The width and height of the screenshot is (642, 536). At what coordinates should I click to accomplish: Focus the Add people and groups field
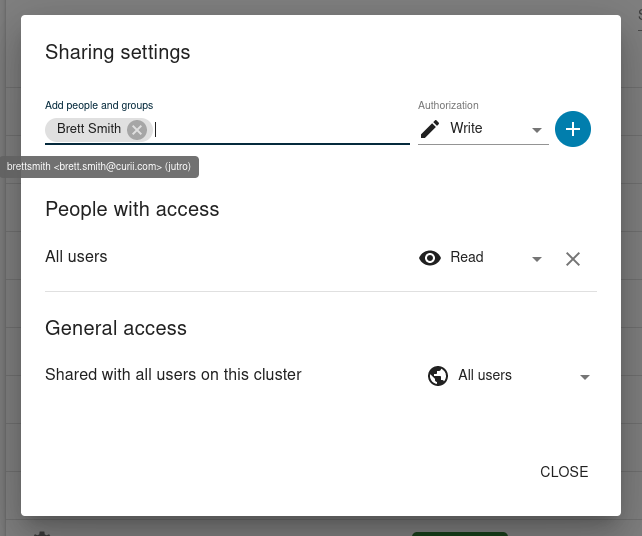(280, 129)
